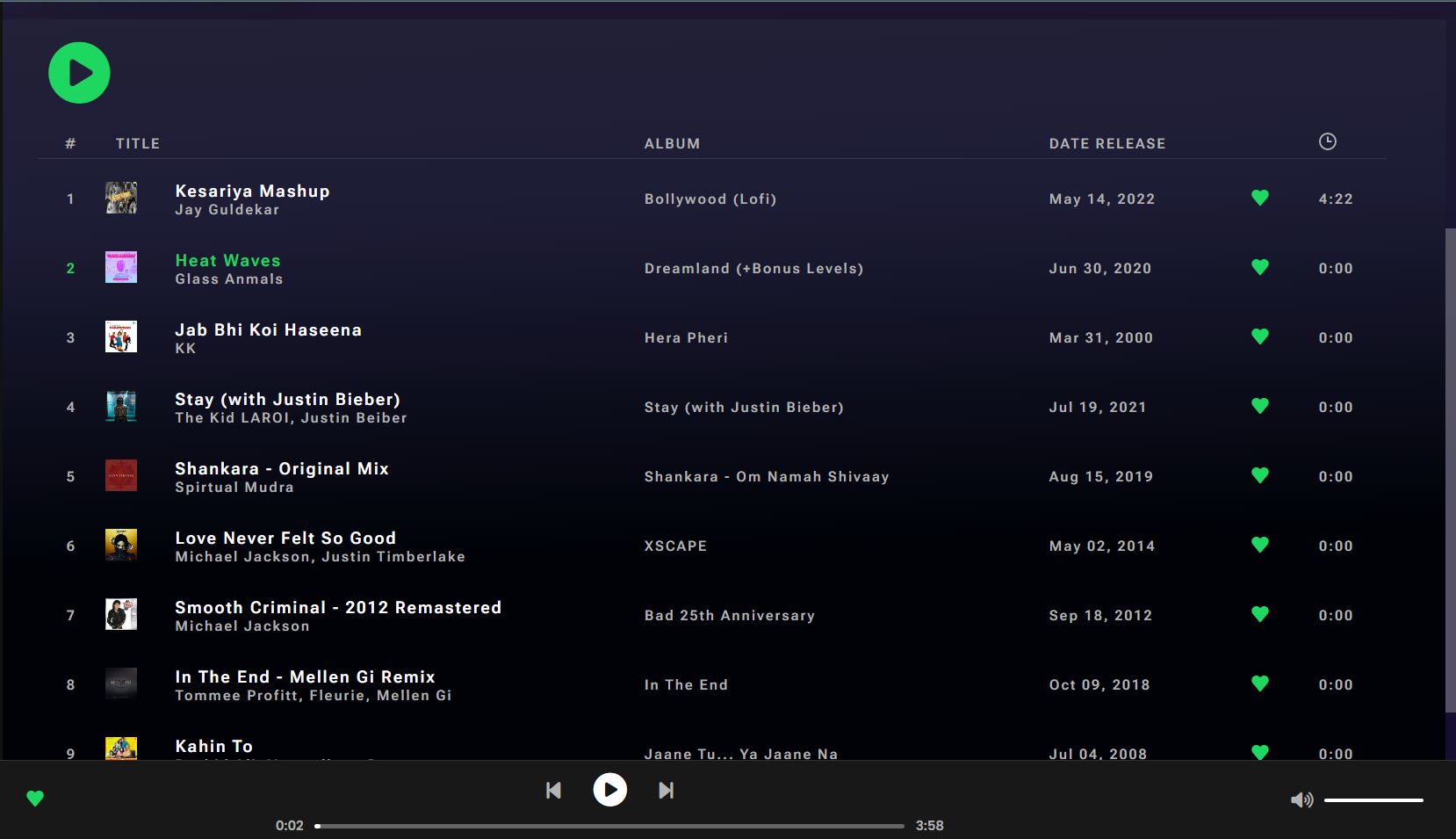1456x839 pixels.
Task: Select In The End - Mellen Gi Remix
Action: (305, 677)
